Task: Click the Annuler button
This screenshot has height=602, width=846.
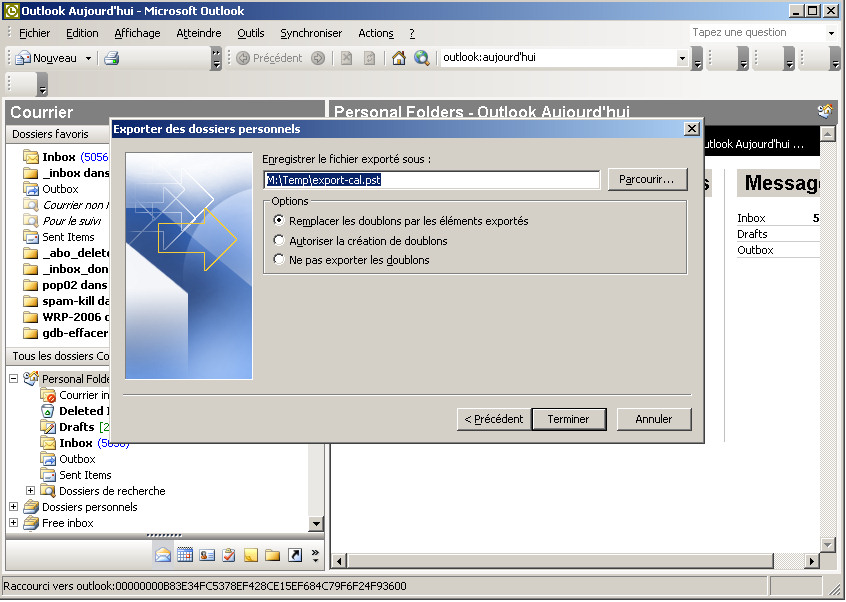Action: (x=653, y=419)
